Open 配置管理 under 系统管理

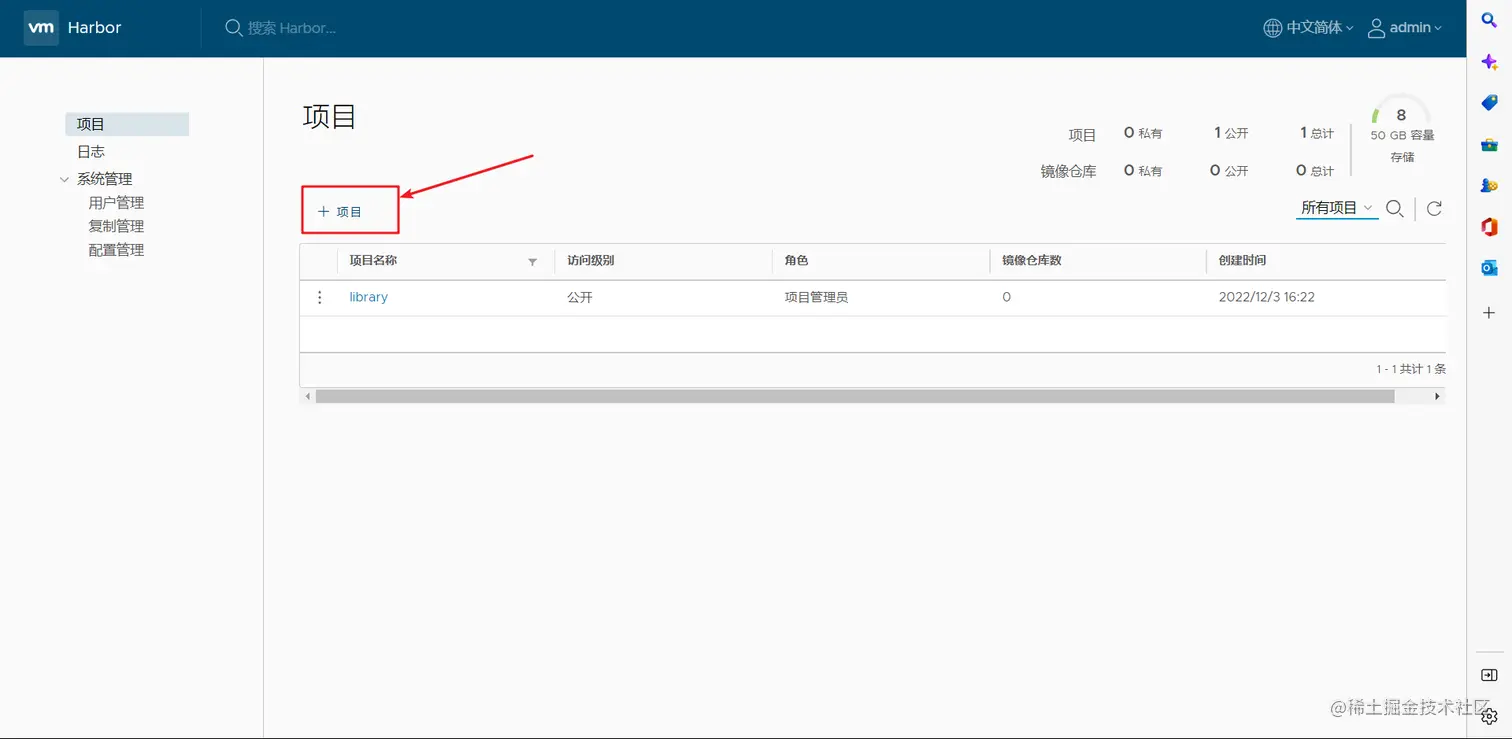116,251
